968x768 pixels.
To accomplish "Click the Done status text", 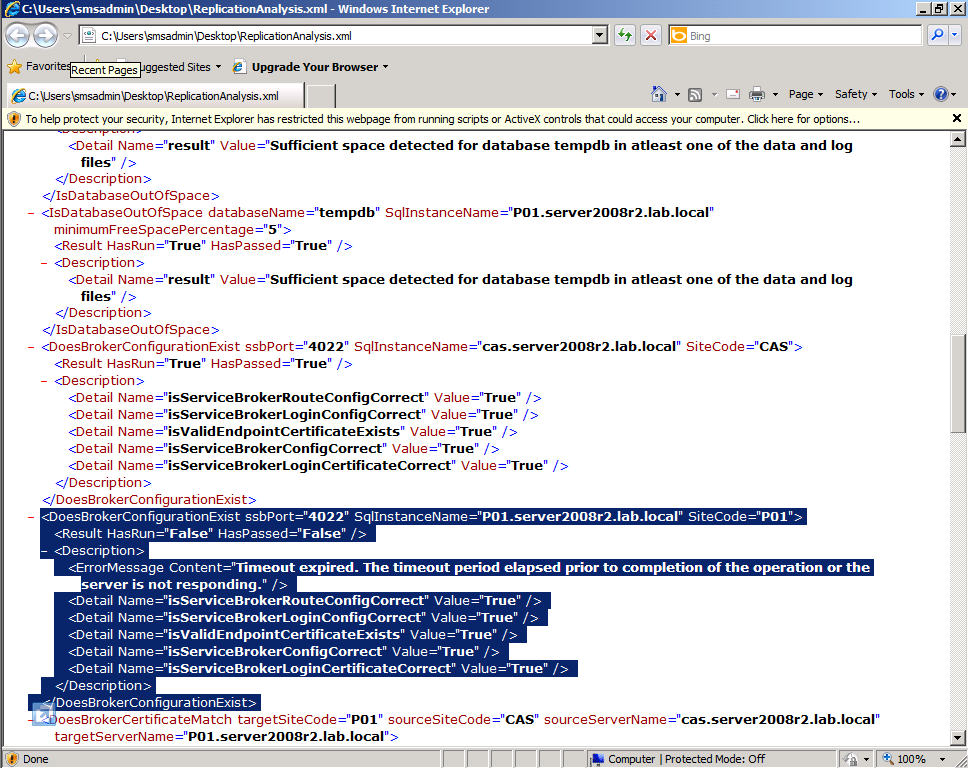I will pyautogui.click(x=35, y=759).
